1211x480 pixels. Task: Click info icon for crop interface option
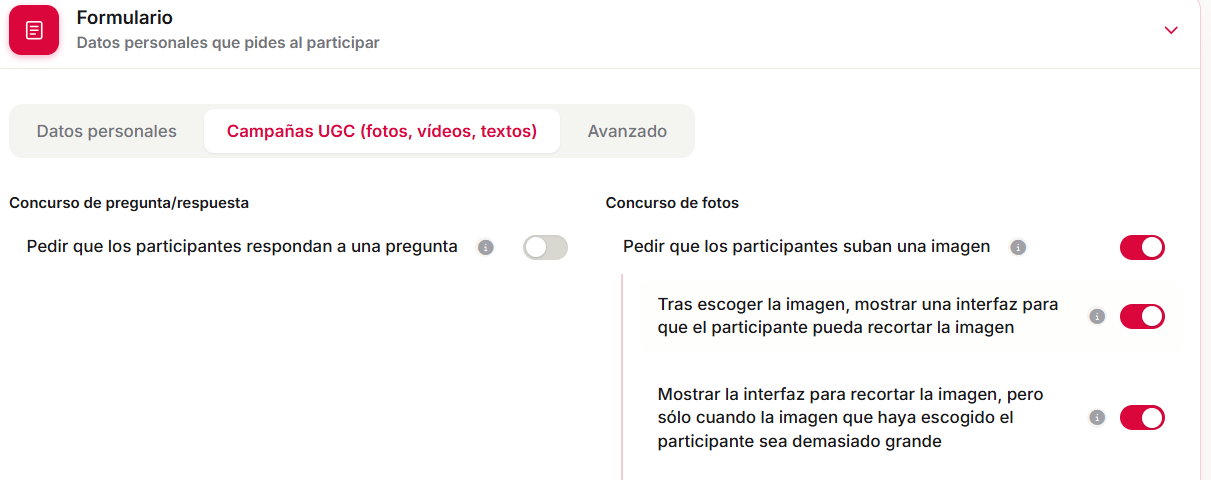pos(1097,316)
